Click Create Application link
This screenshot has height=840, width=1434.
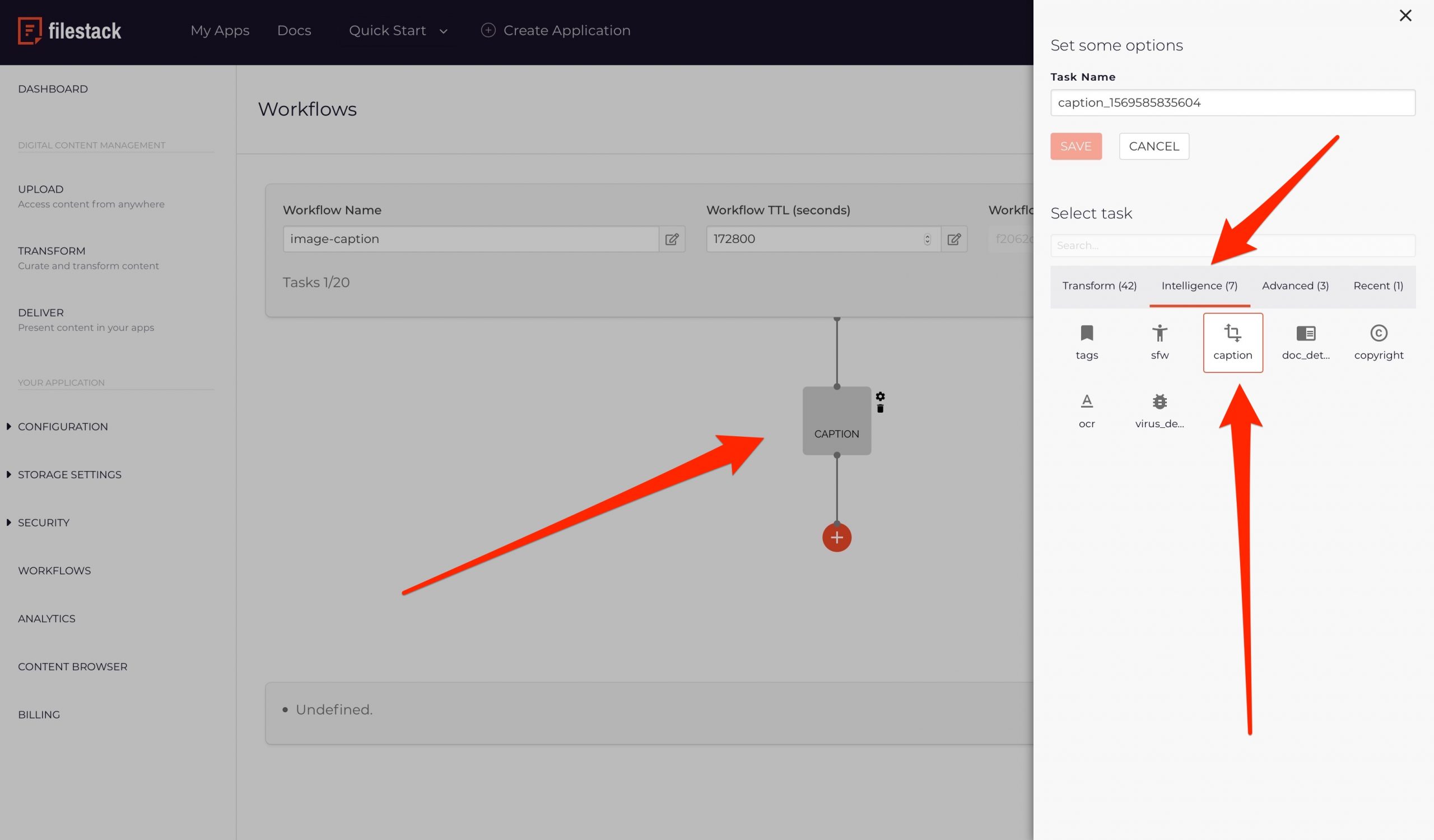(555, 31)
